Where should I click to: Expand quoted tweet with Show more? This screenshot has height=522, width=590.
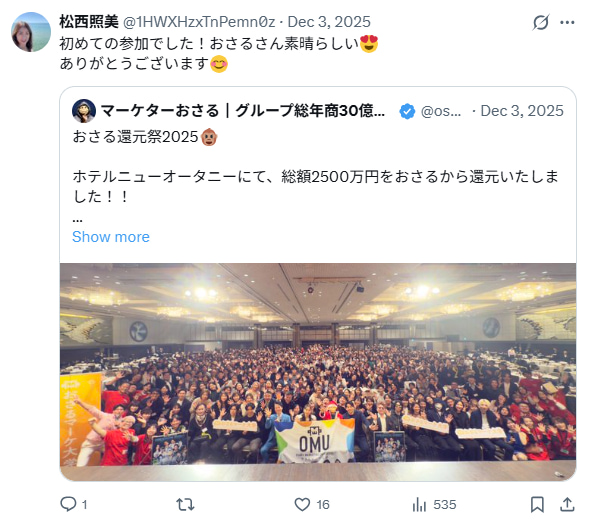111,237
